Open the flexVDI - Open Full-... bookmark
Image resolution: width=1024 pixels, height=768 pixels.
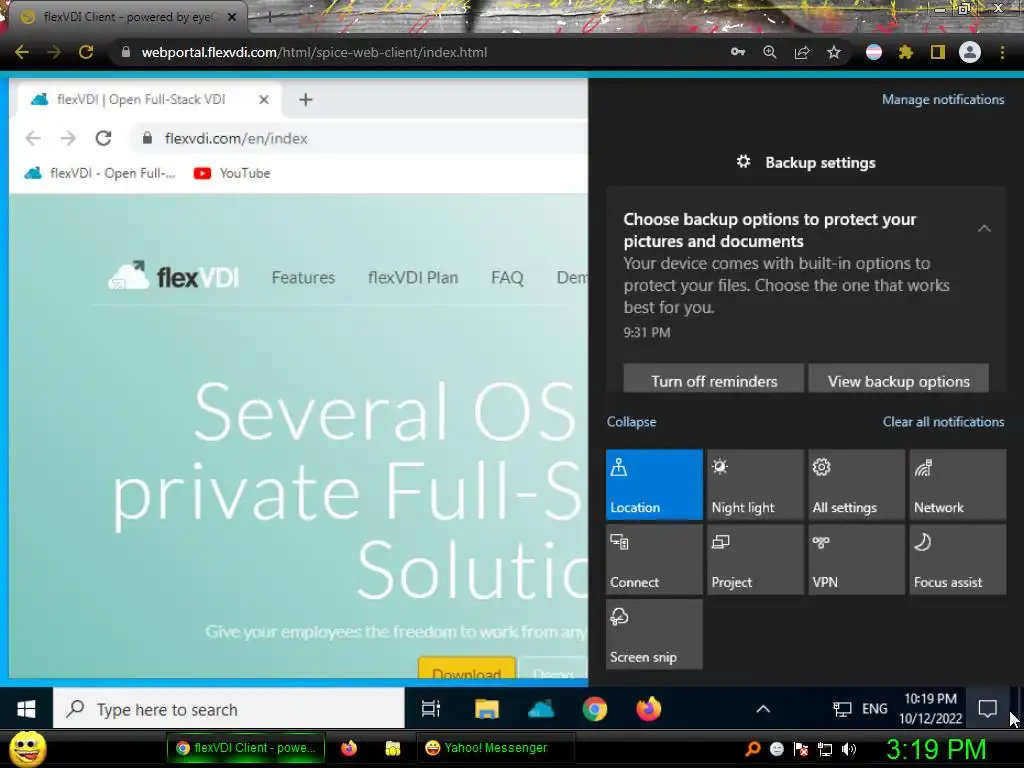click(x=100, y=173)
